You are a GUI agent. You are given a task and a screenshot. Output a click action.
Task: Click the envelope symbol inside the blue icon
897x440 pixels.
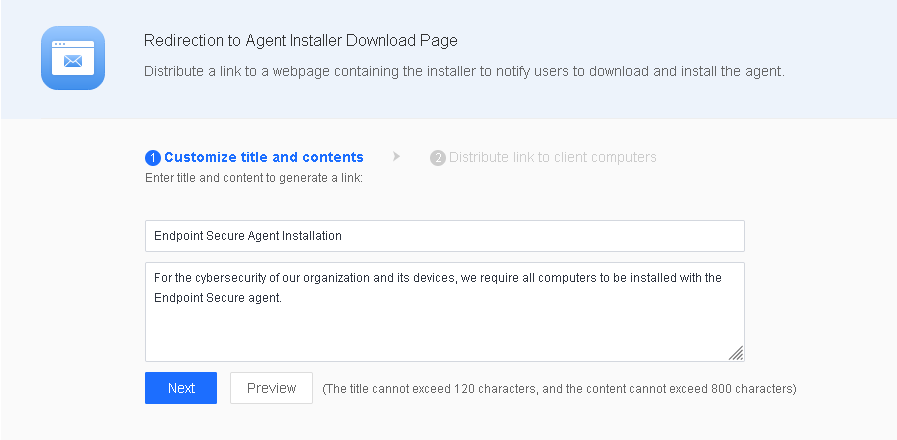click(x=73, y=62)
